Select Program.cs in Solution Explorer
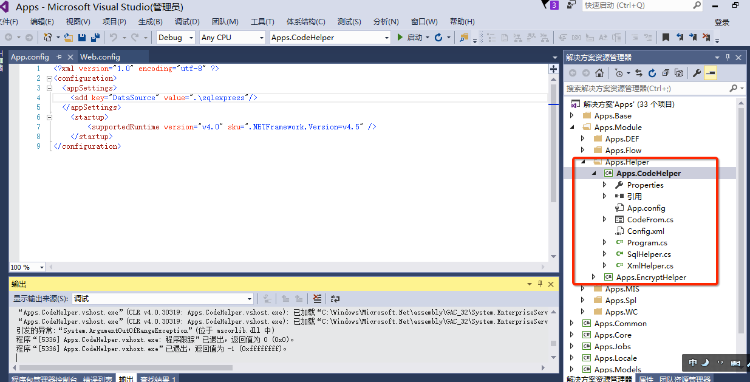750x382 pixels. pyautogui.click(x=647, y=243)
